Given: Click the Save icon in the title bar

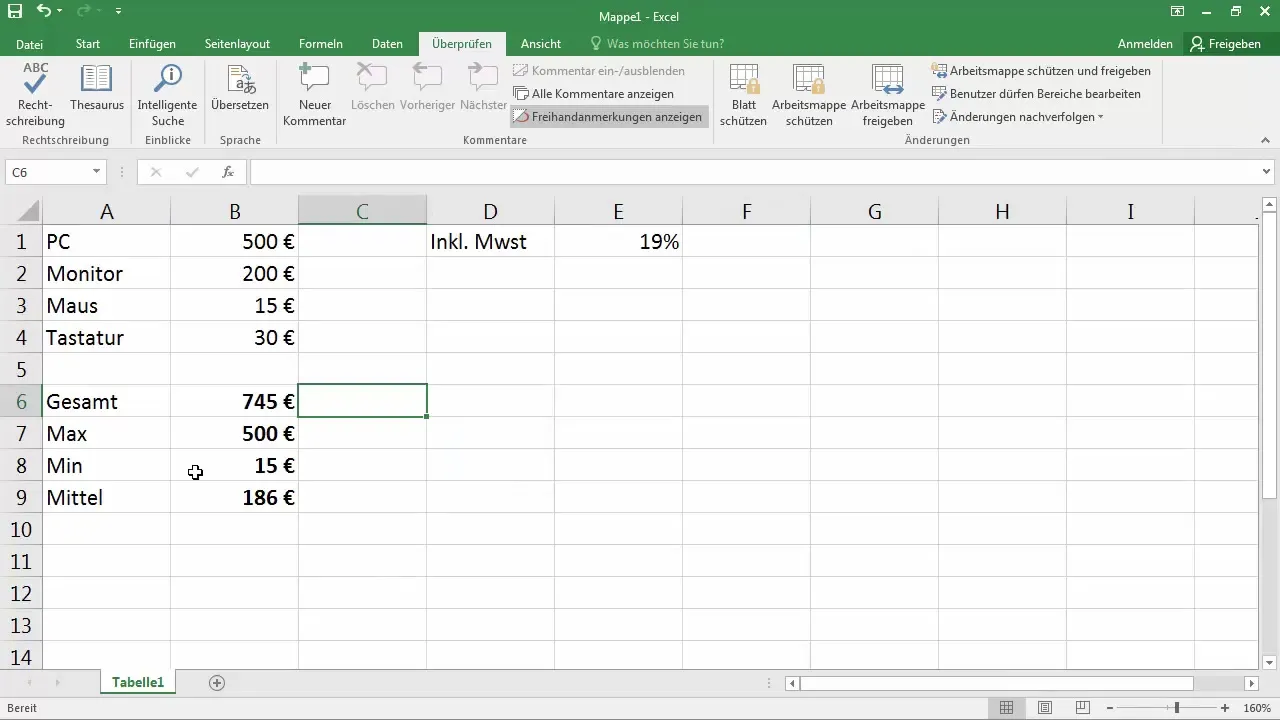Looking at the screenshot, I should 15,12.
